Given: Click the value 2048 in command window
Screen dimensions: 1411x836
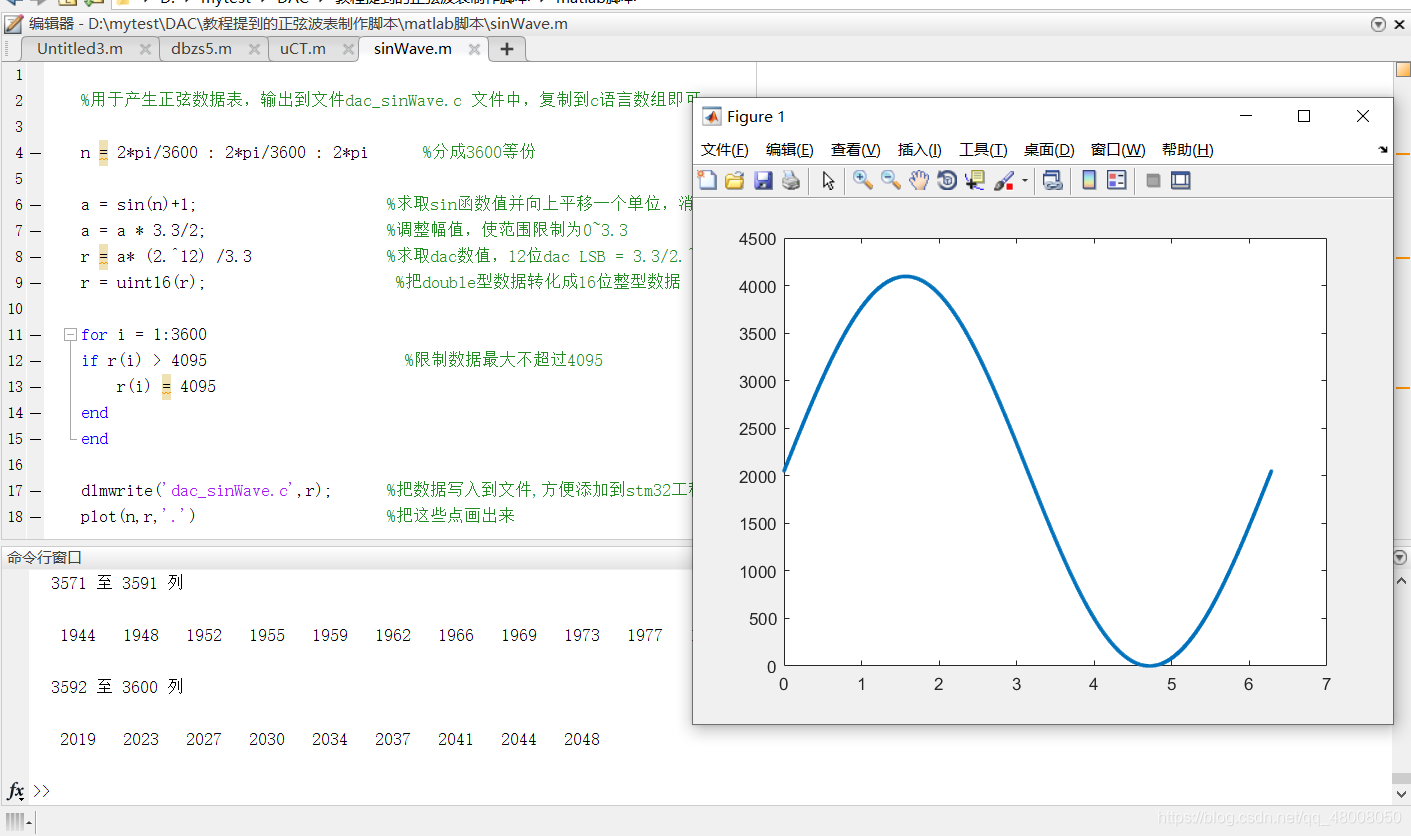Looking at the screenshot, I should click(x=581, y=739).
